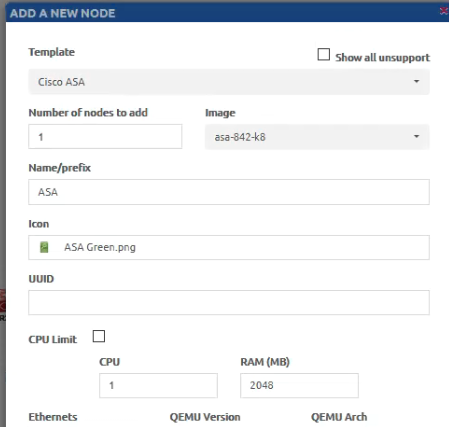449x427 pixels.
Task: Open the Icon selector showing ASA Green.png
Action: pos(229,247)
